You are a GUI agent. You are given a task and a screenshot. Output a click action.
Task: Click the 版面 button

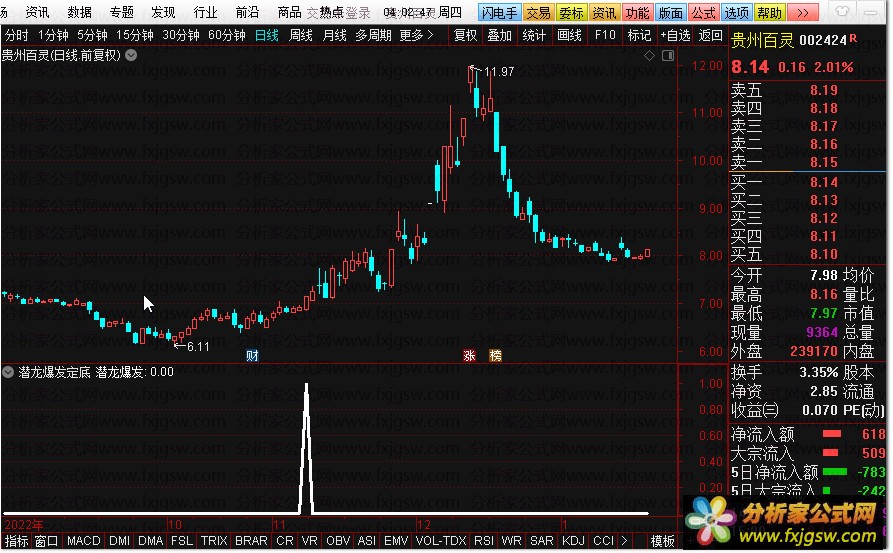[670, 13]
